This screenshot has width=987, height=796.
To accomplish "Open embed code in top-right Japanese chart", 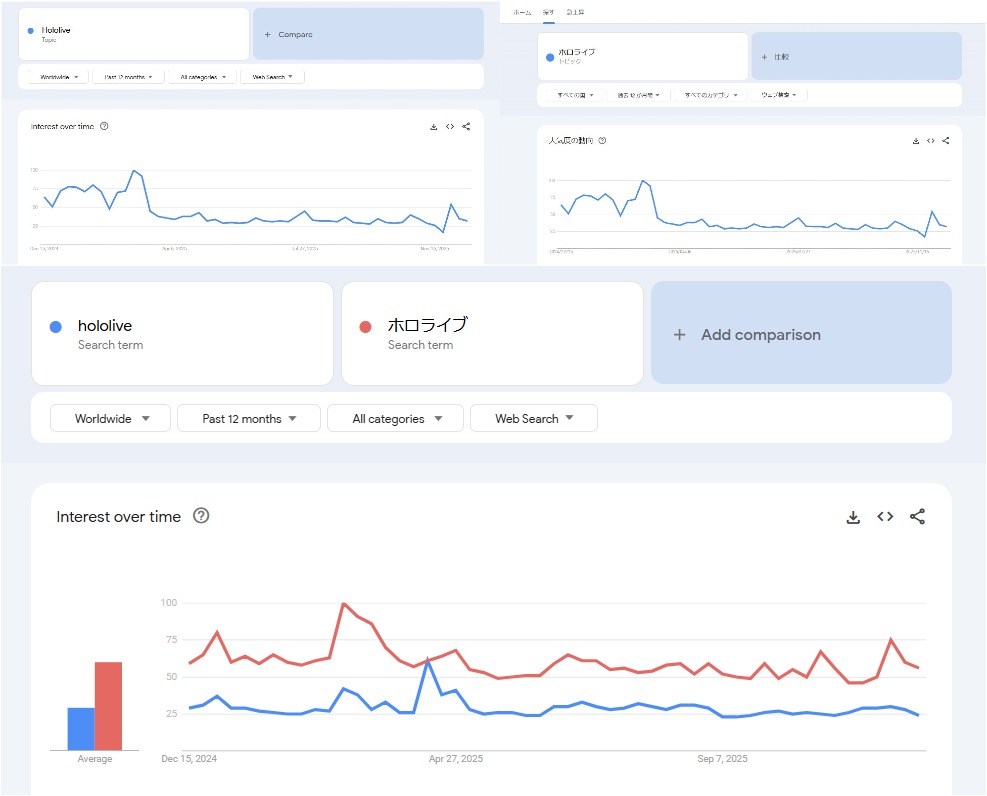I will (930, 141).
